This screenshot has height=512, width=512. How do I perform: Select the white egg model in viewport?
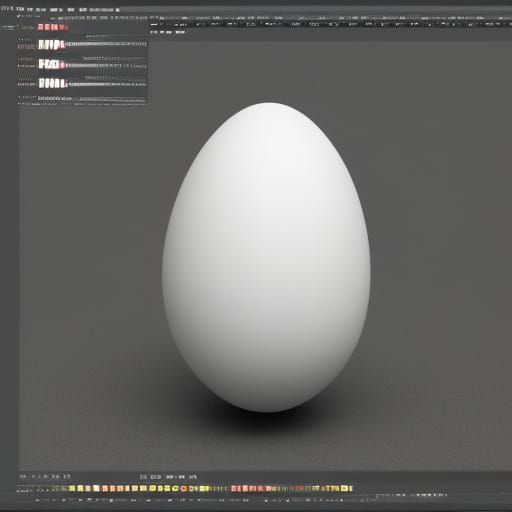266,257
